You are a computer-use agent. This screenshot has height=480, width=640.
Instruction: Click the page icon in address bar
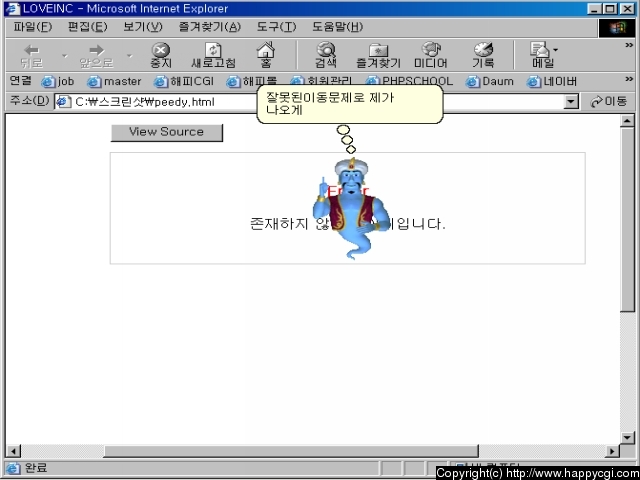(x=63, y=102)
